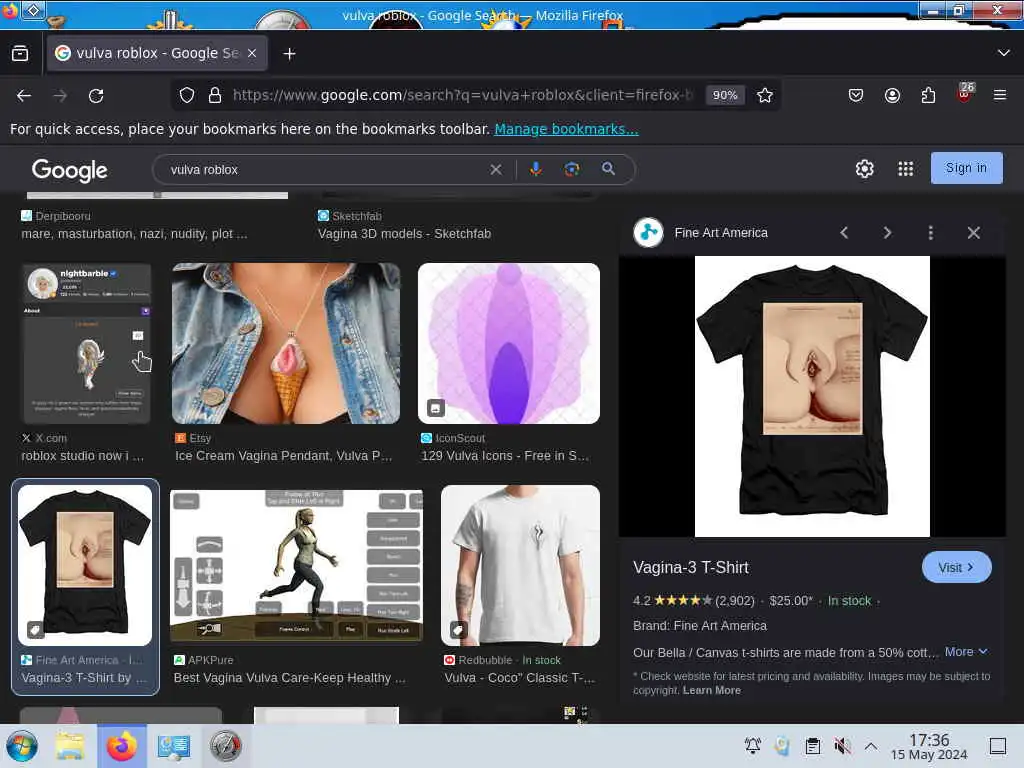Click the Google logo
The height and width of the screenshot is (768, 1024).
pyautogui.click(x=70, y=170)
